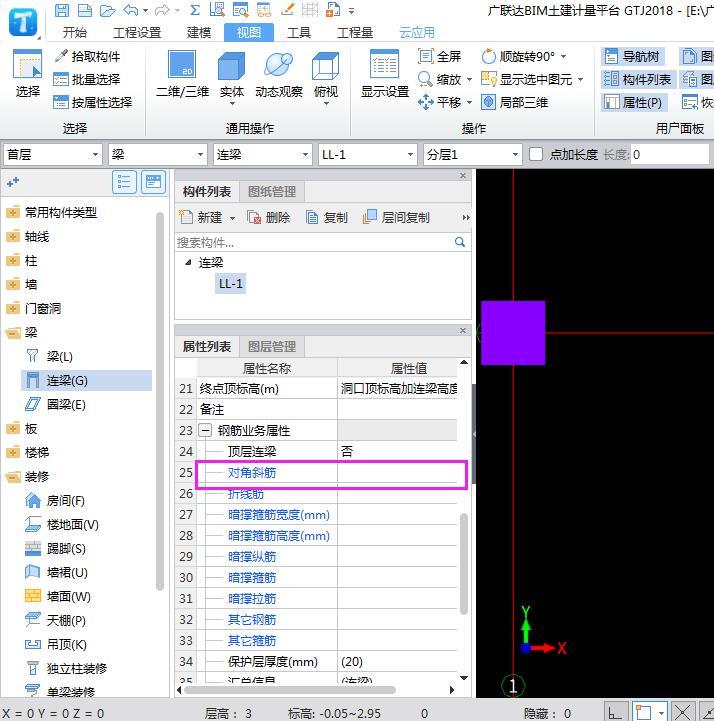714x721 pixels.
Task: Select LL-1 in the component list
Action: (230, 284)
